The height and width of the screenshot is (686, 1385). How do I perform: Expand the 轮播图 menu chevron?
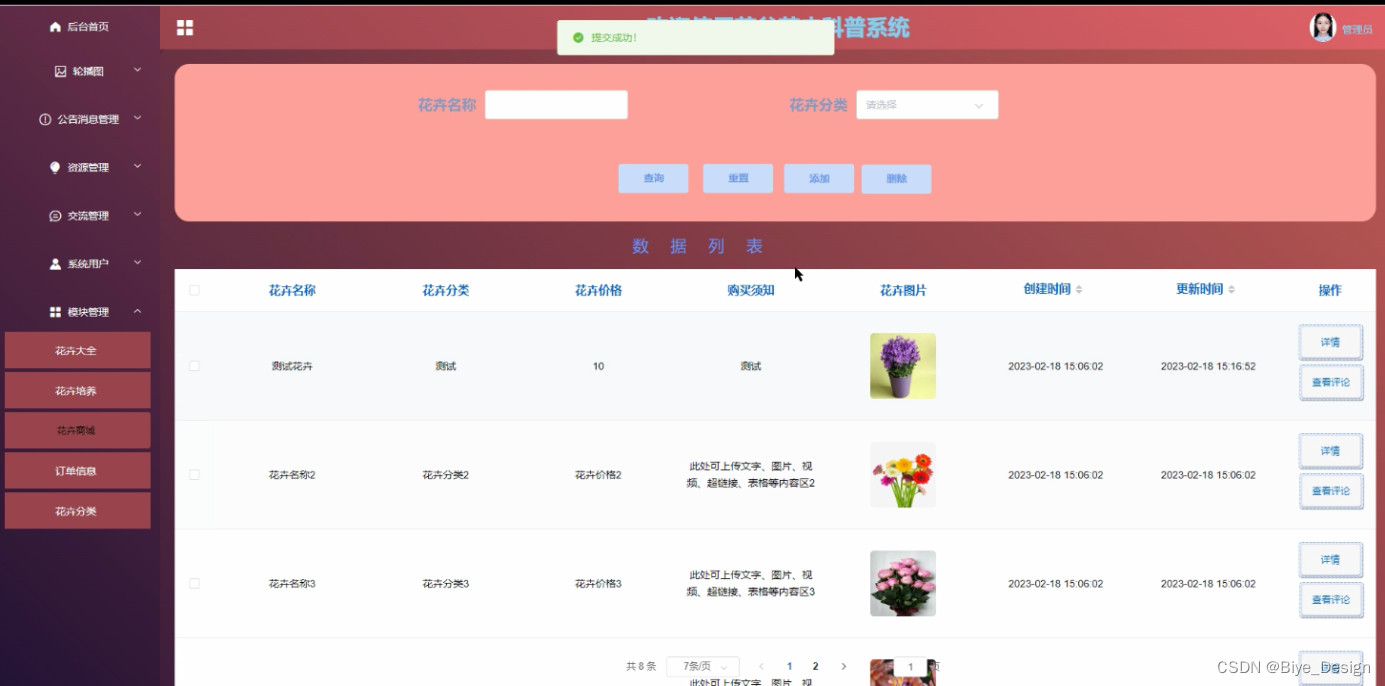[138, 70]
